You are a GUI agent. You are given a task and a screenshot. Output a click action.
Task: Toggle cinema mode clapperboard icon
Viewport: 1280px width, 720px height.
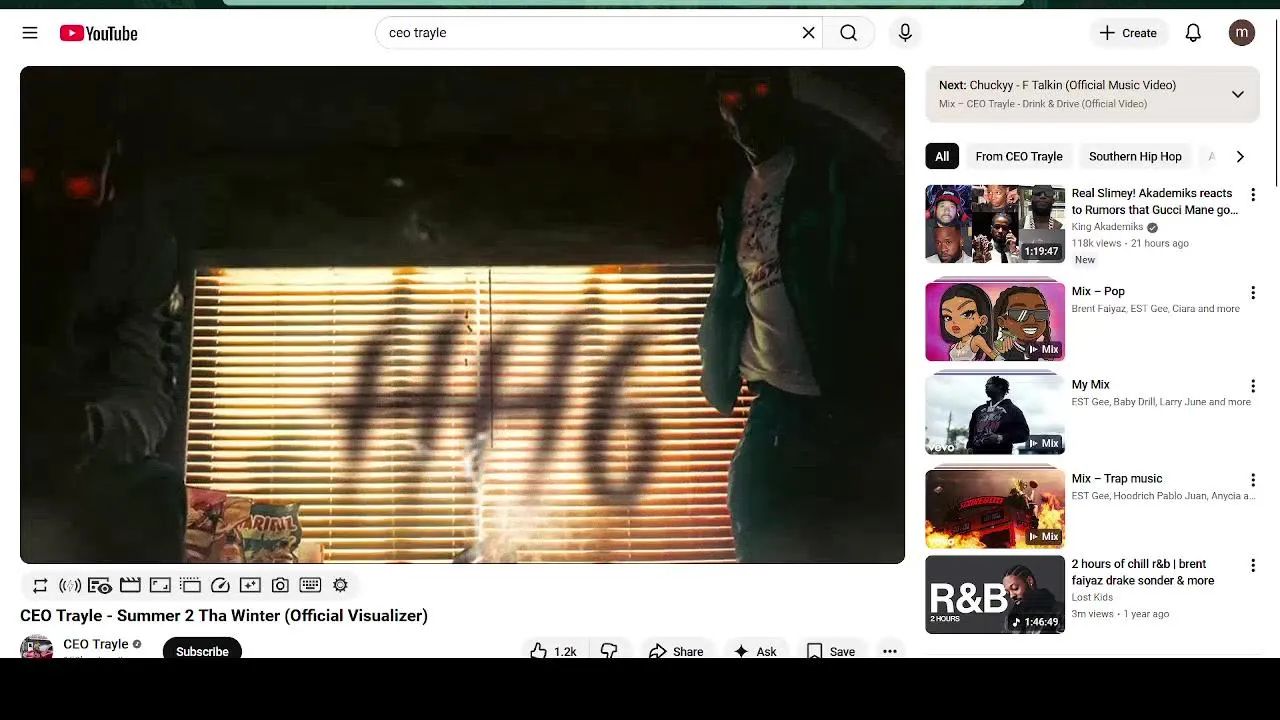[x=130, y=585]
